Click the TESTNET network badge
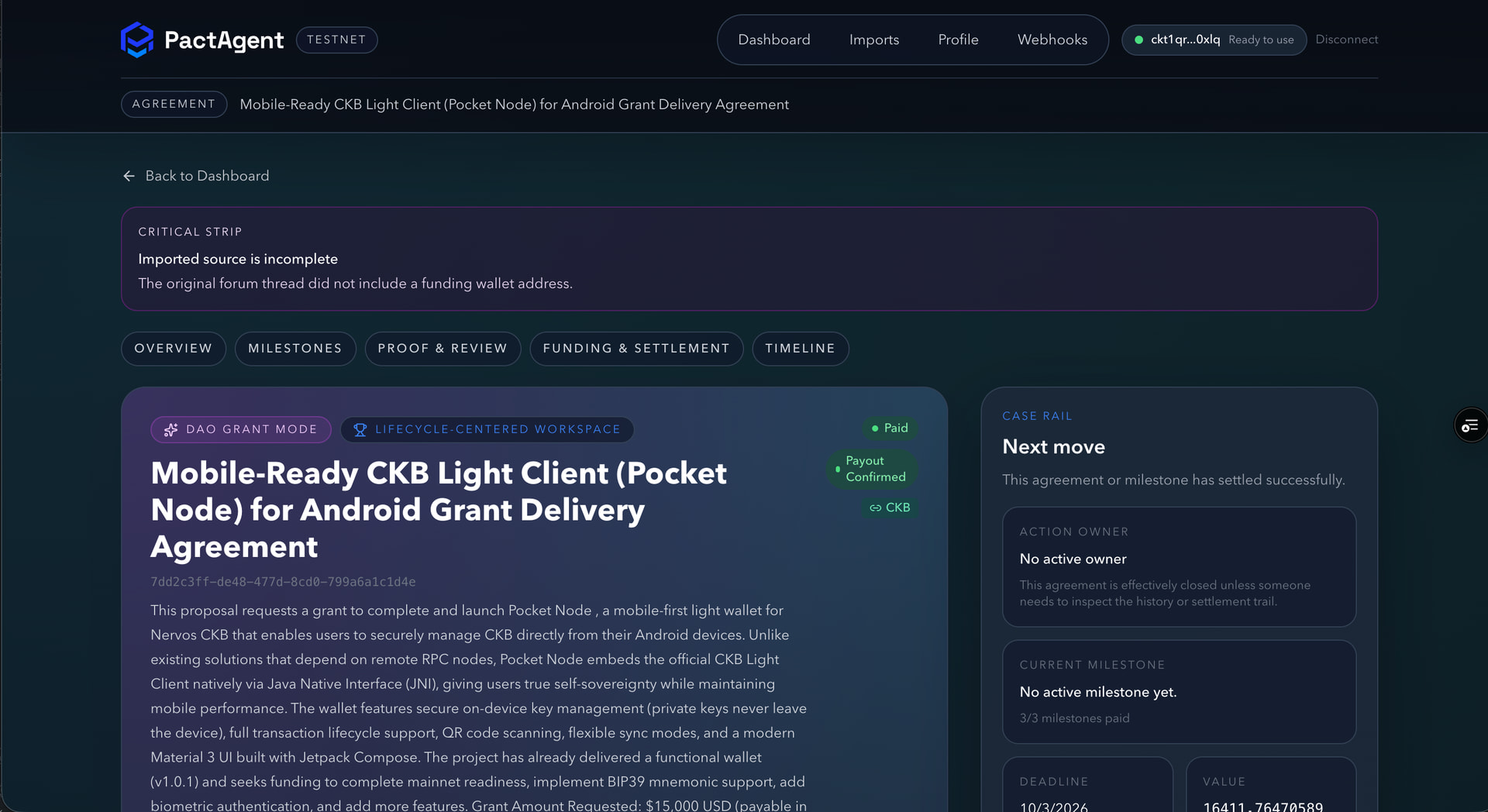The width and height of the screenshot is (1488, 812). click(337, 40)
